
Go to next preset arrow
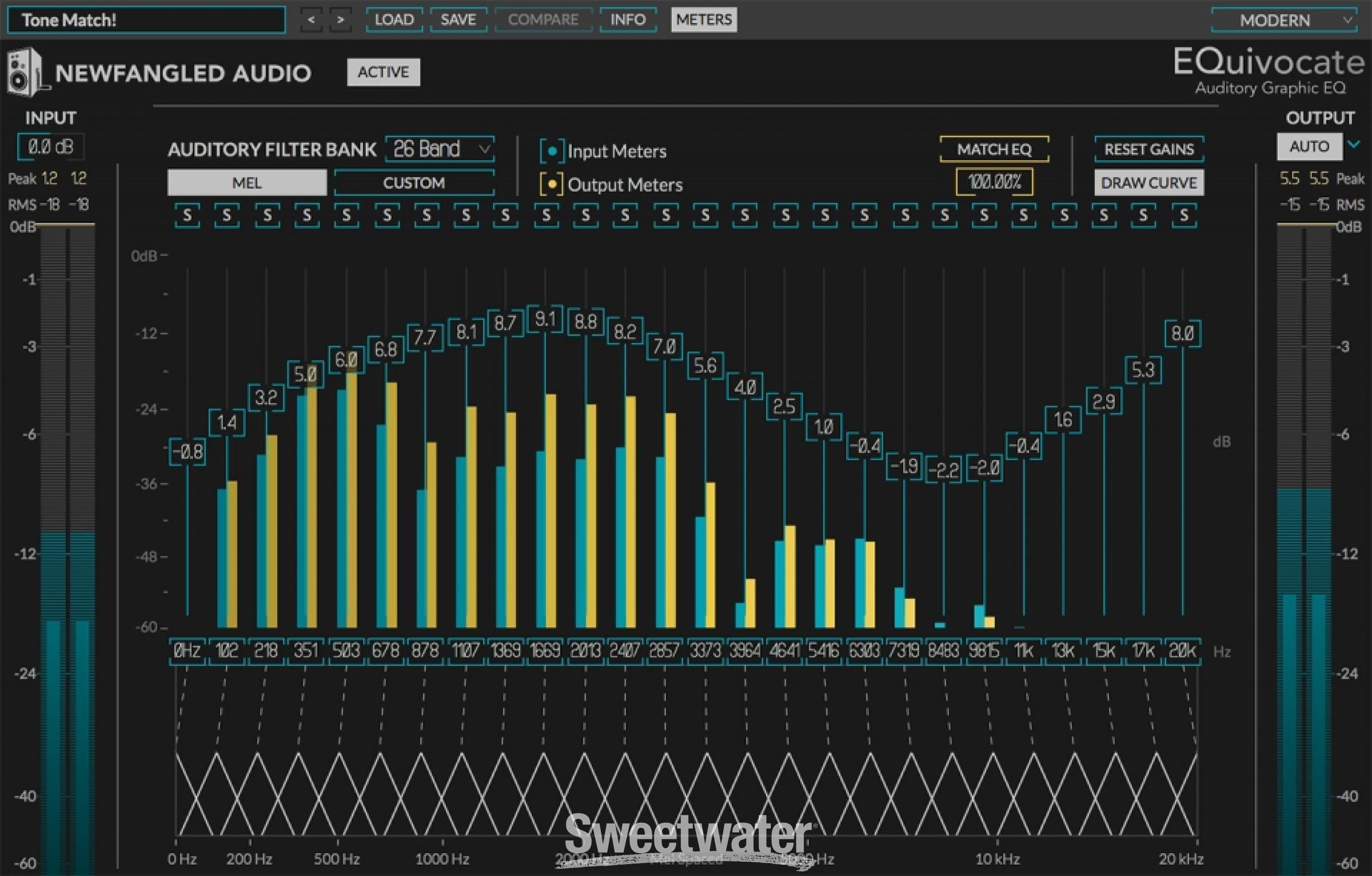[340, 19]
